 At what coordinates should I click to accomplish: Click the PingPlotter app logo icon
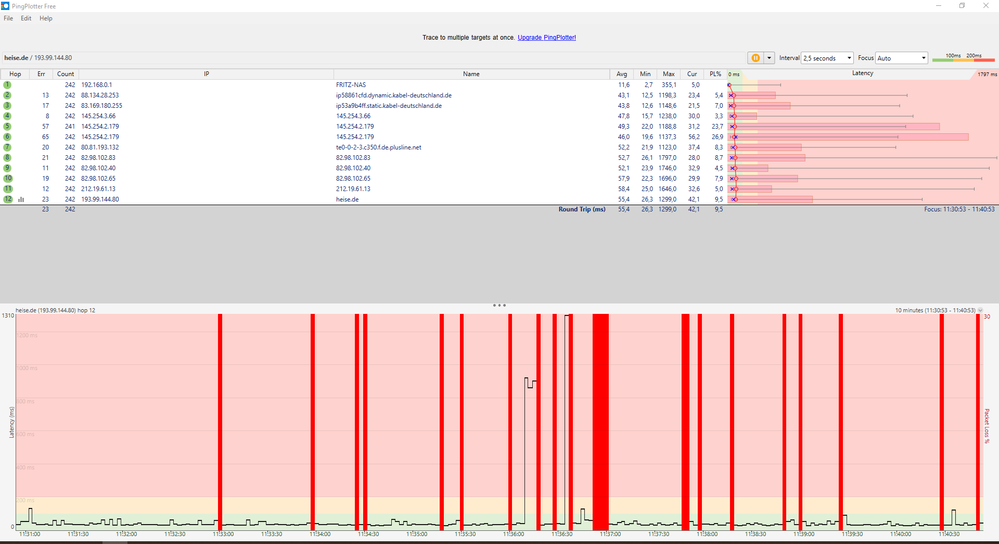click(x=6, y=5)
